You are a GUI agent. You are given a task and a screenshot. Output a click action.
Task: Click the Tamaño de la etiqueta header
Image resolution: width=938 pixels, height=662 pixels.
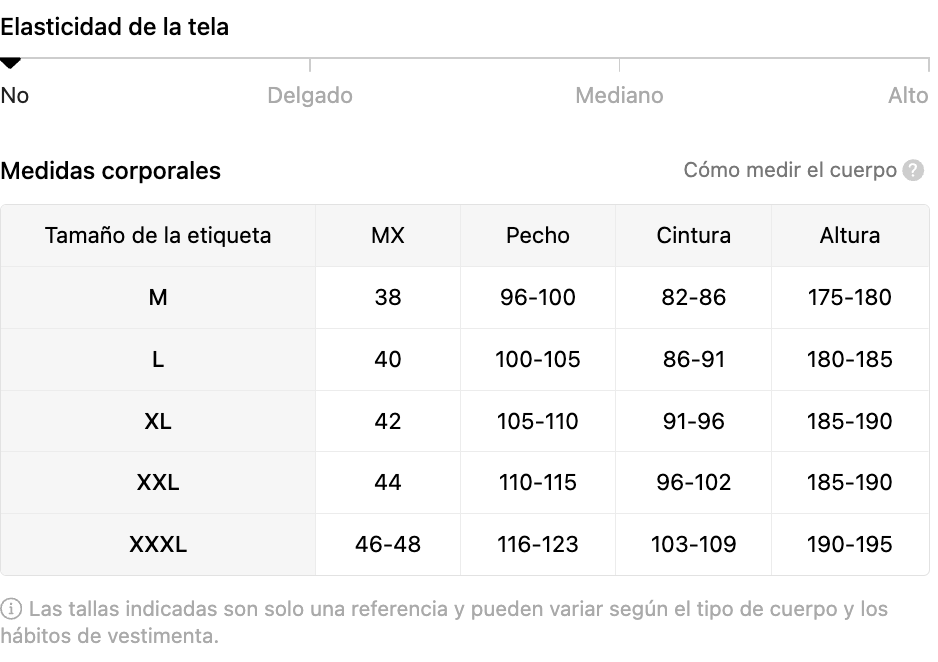(158, 236)
